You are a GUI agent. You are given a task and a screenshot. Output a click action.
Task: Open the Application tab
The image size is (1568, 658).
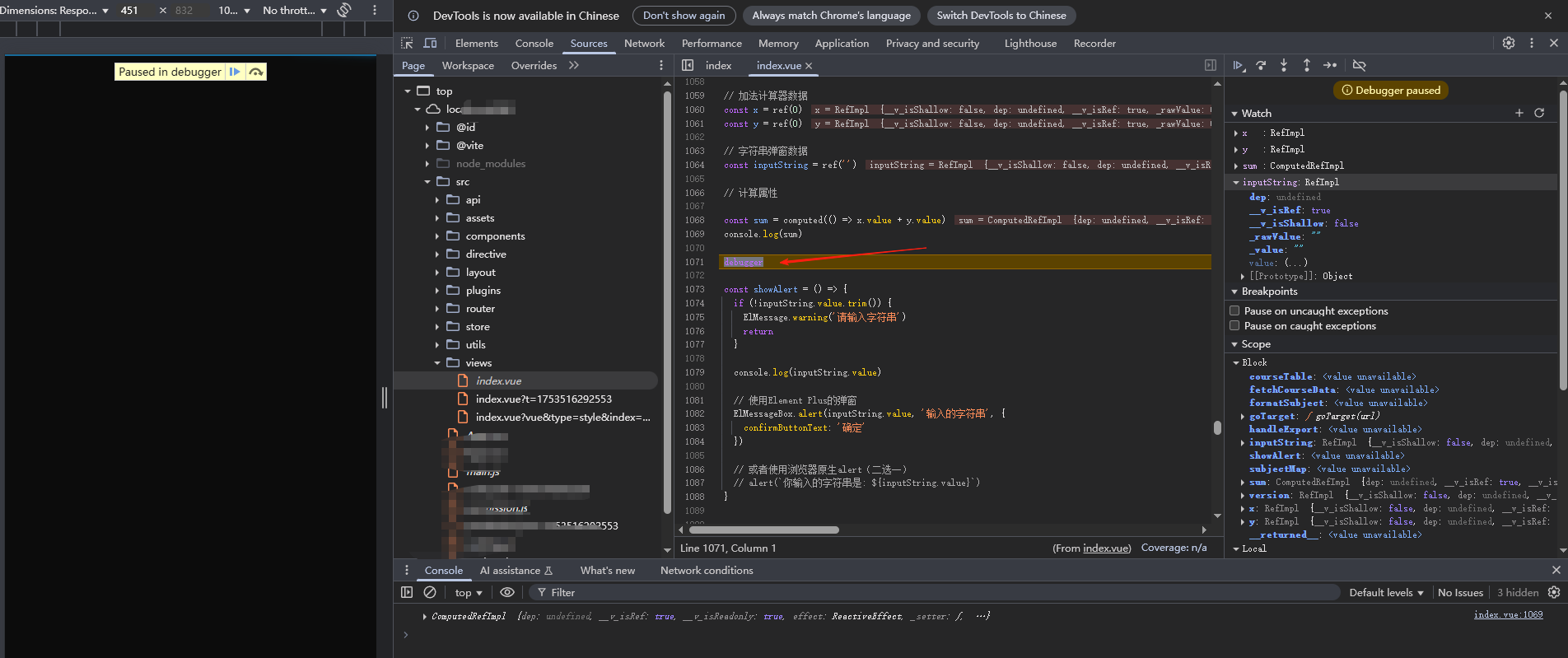point(842,43)
